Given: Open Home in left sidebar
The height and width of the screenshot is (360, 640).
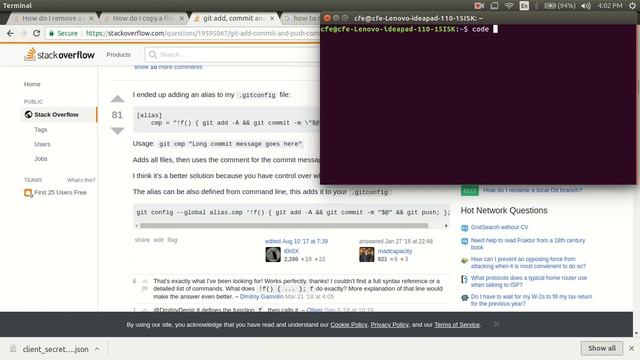Looking at the screenshot, I should (32, 84).
